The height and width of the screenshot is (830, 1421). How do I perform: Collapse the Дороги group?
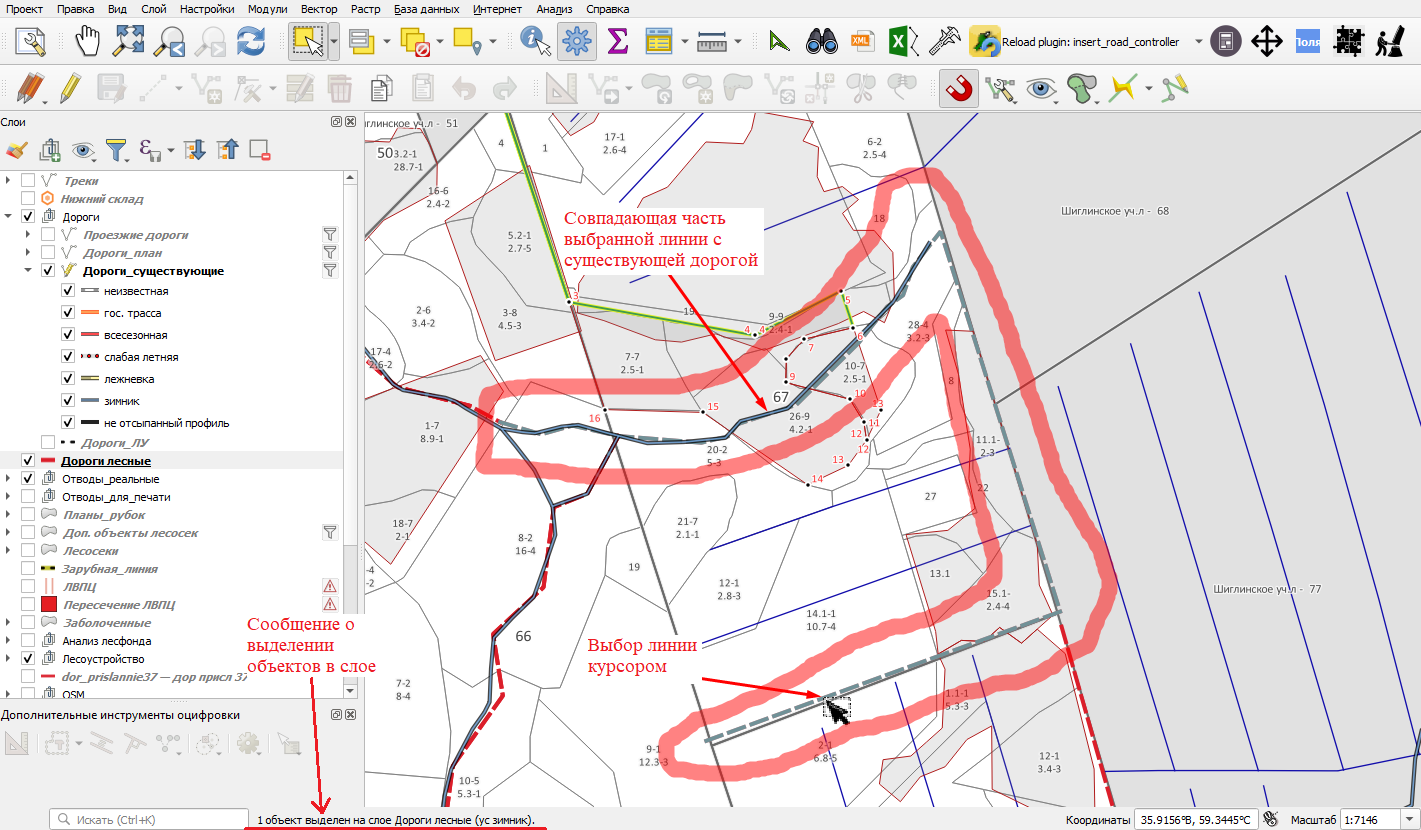point(9,217)
